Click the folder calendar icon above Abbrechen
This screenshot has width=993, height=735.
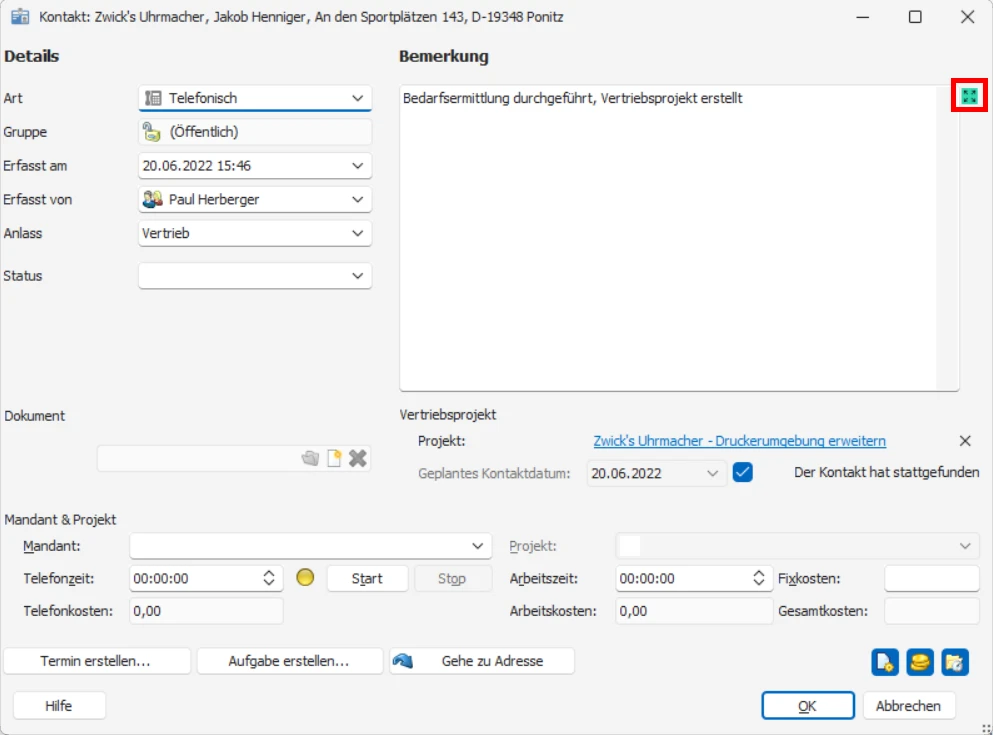tap(954, 662)
